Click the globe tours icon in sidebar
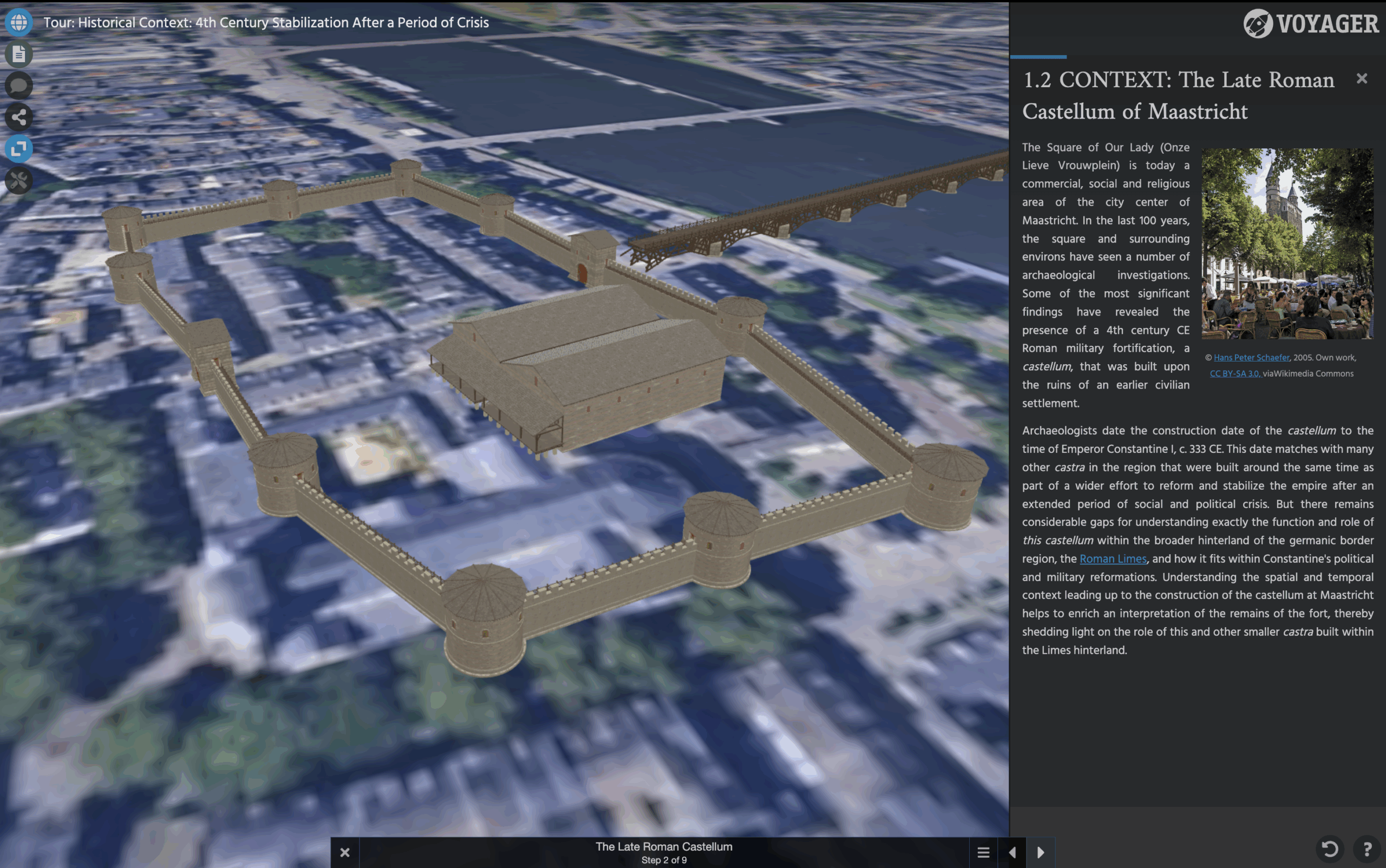Screen dimensions: 1386x868 click(x=18, y=22)
